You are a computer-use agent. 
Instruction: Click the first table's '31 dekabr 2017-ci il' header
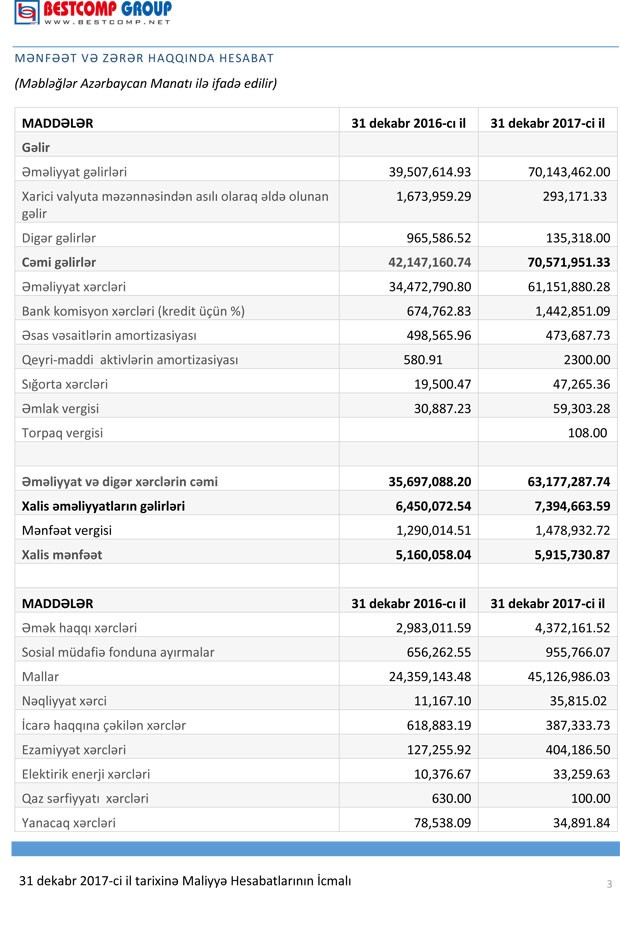coord(548,123)
